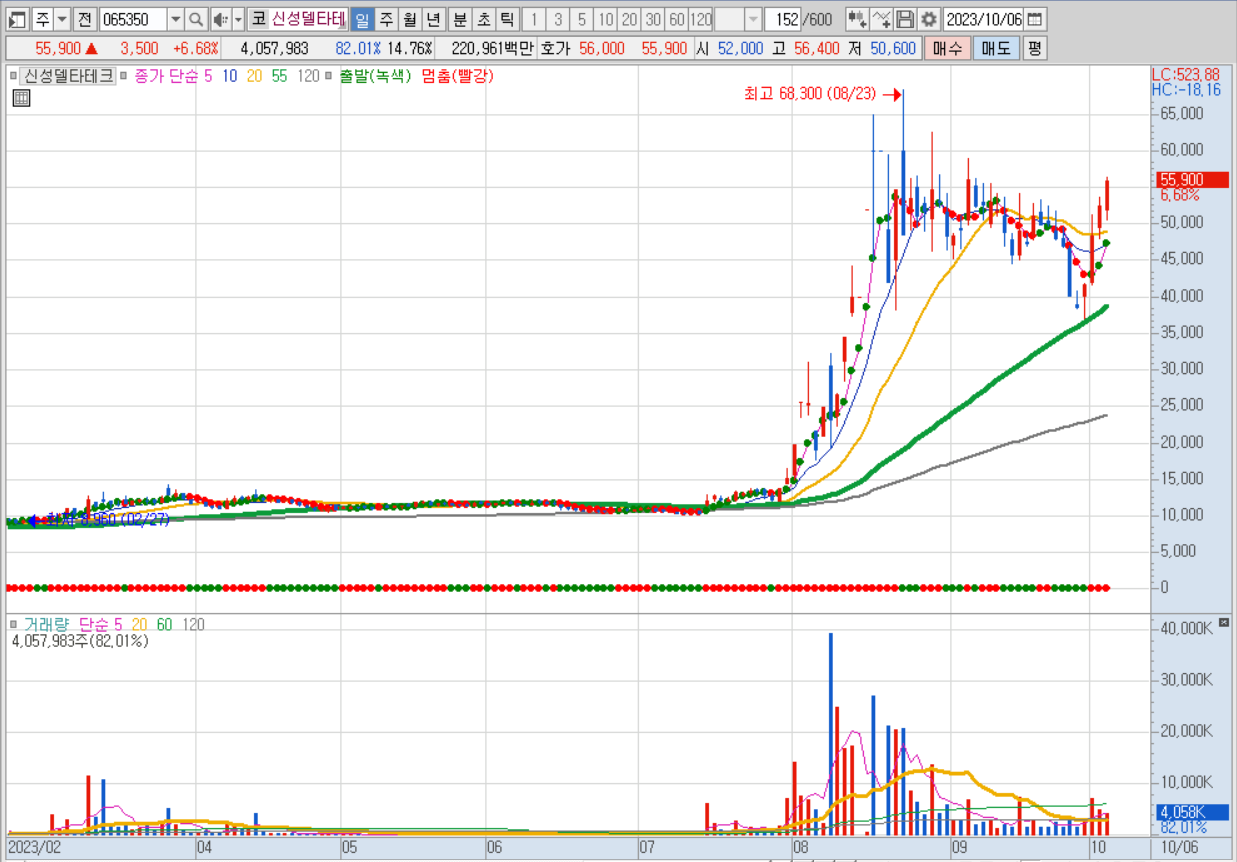Select weekly 주 chart period
Viewport: 1237px width, 862px height.
point(385,19)
